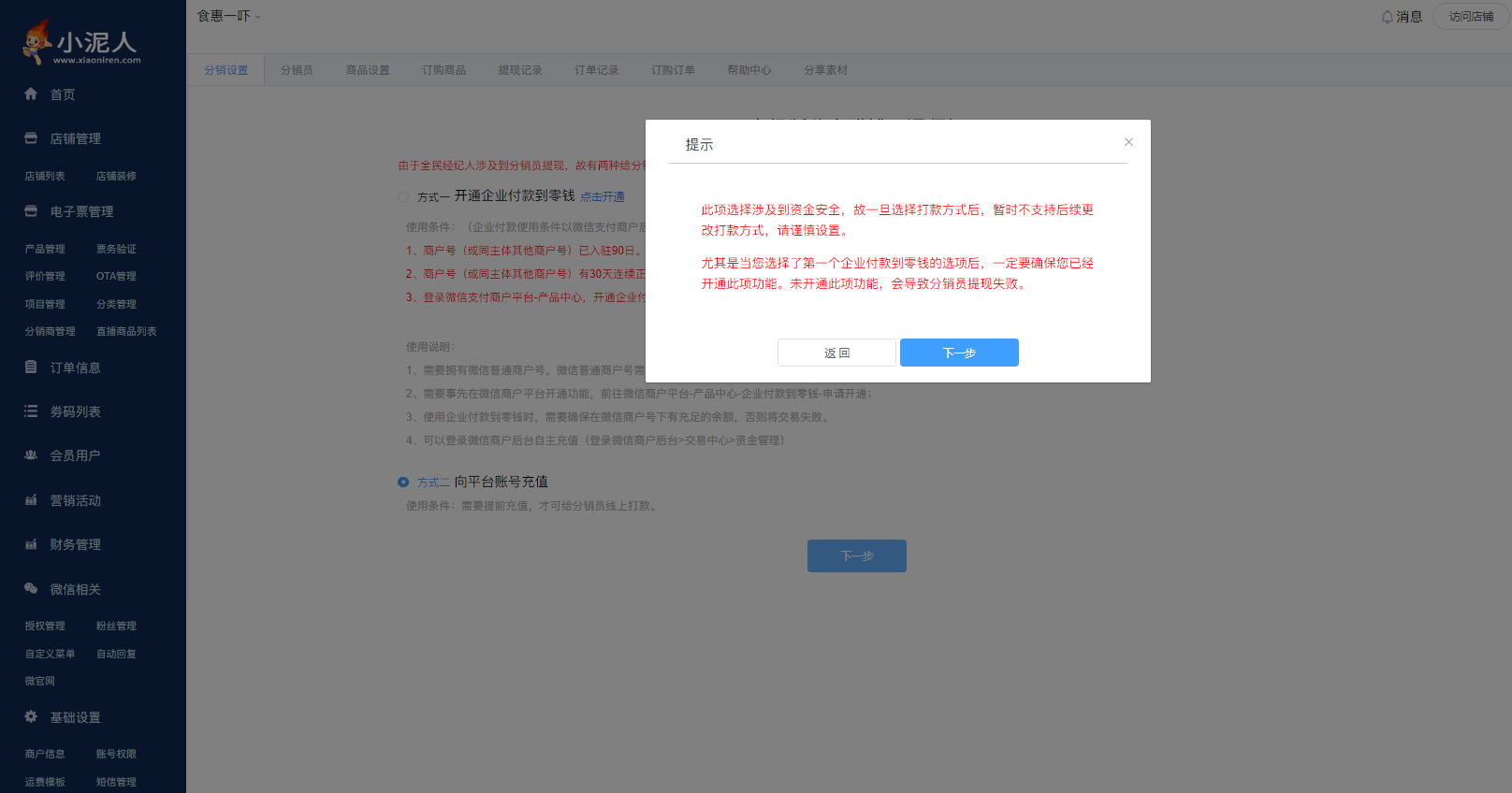Open the 商品设置 tab
1512x793 pixels.
click(x=367, y=70)
